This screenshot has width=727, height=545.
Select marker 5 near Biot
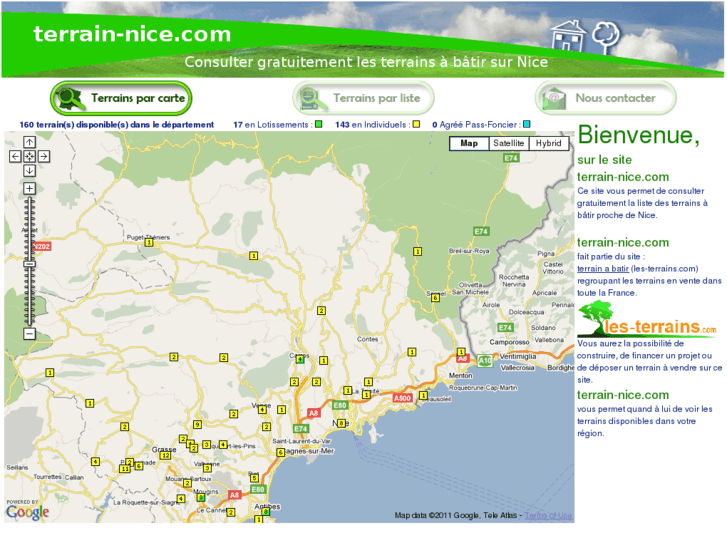click(254, 478)
